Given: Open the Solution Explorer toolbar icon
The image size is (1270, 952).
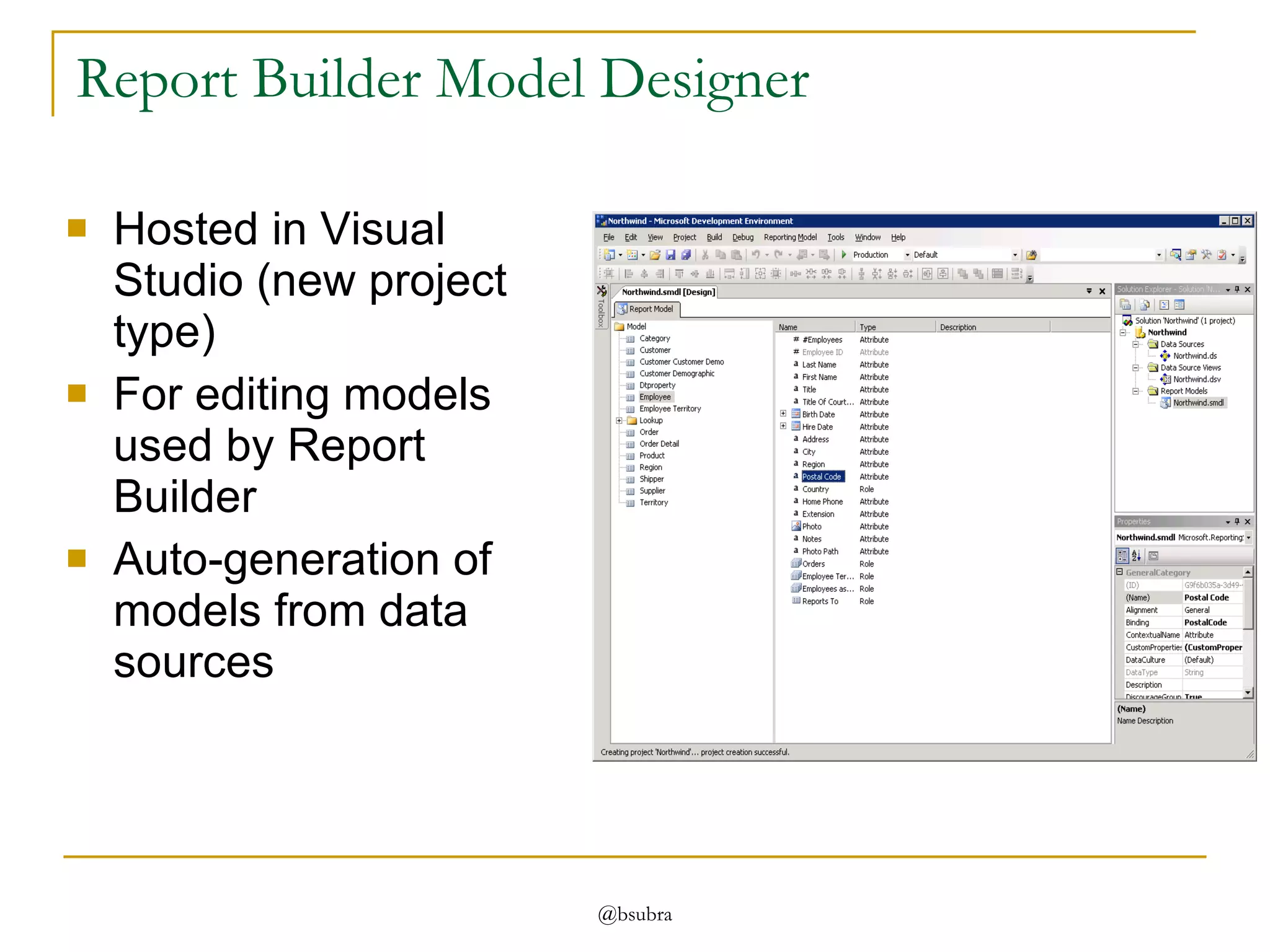Looking at the screenshot, I should [x=1176, y=255].
